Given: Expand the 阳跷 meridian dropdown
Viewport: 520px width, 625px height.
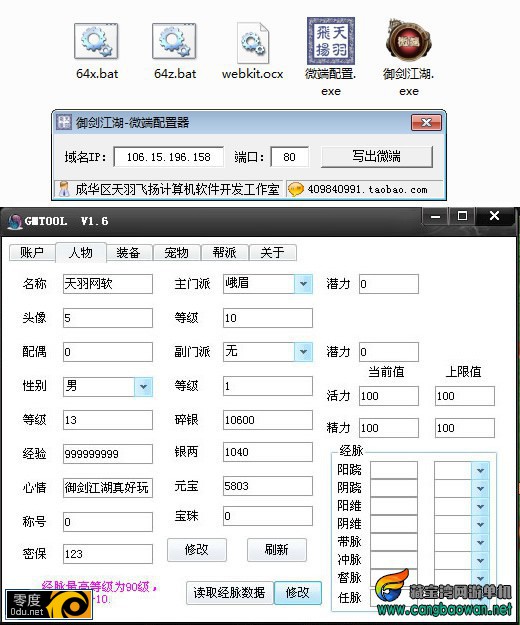Looking at the screenshot, I should 480,470.
